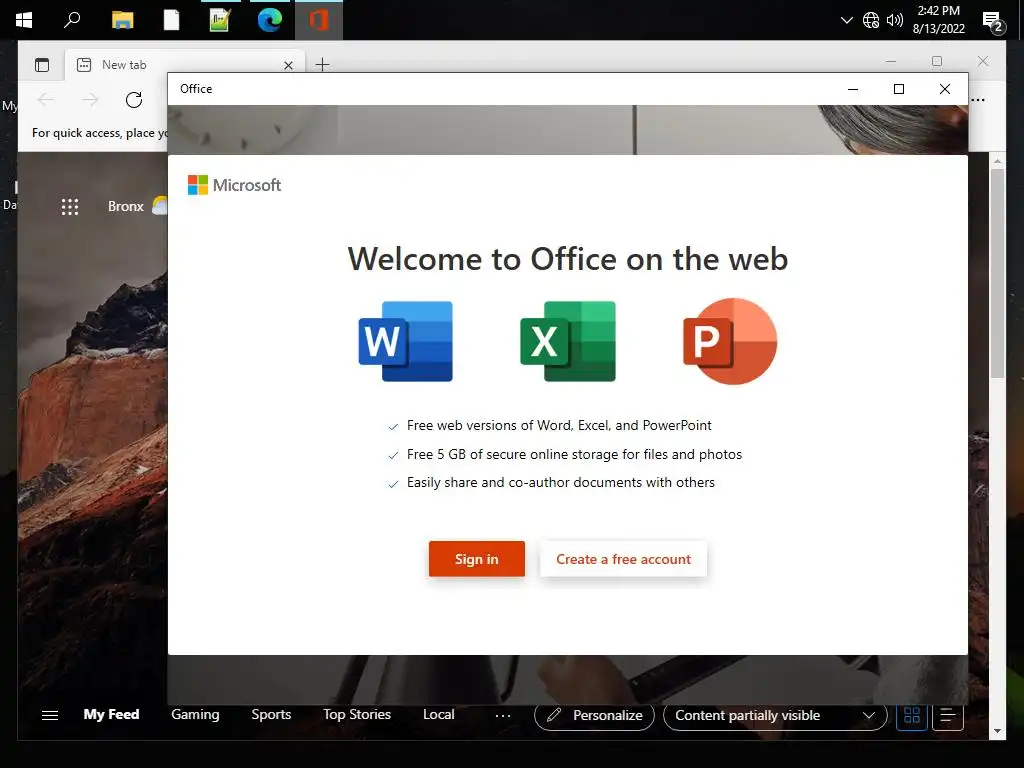
Task: Open the Windows Start menu
Action: 24,20
